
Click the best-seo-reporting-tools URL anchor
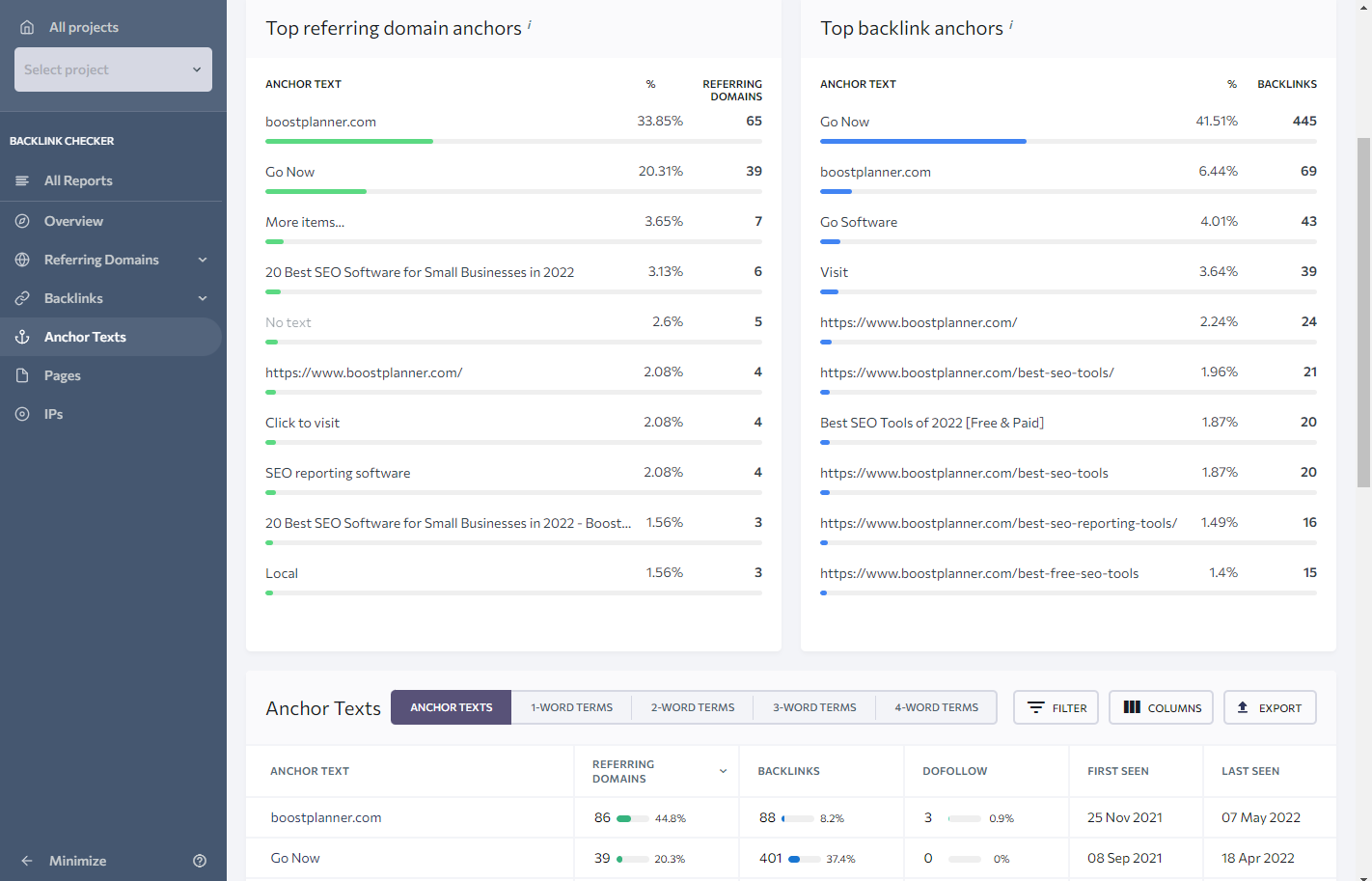(999, 523)
